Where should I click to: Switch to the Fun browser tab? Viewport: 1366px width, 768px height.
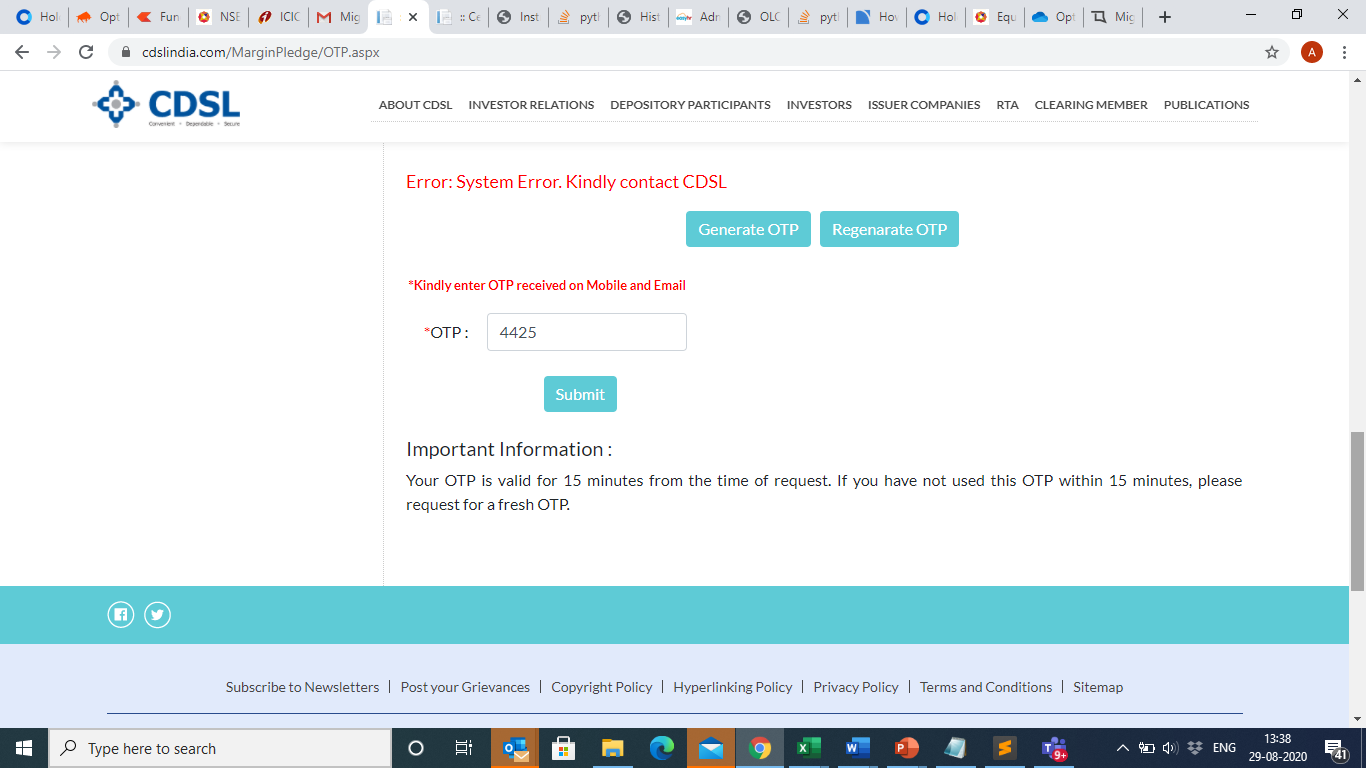[158, 17]
